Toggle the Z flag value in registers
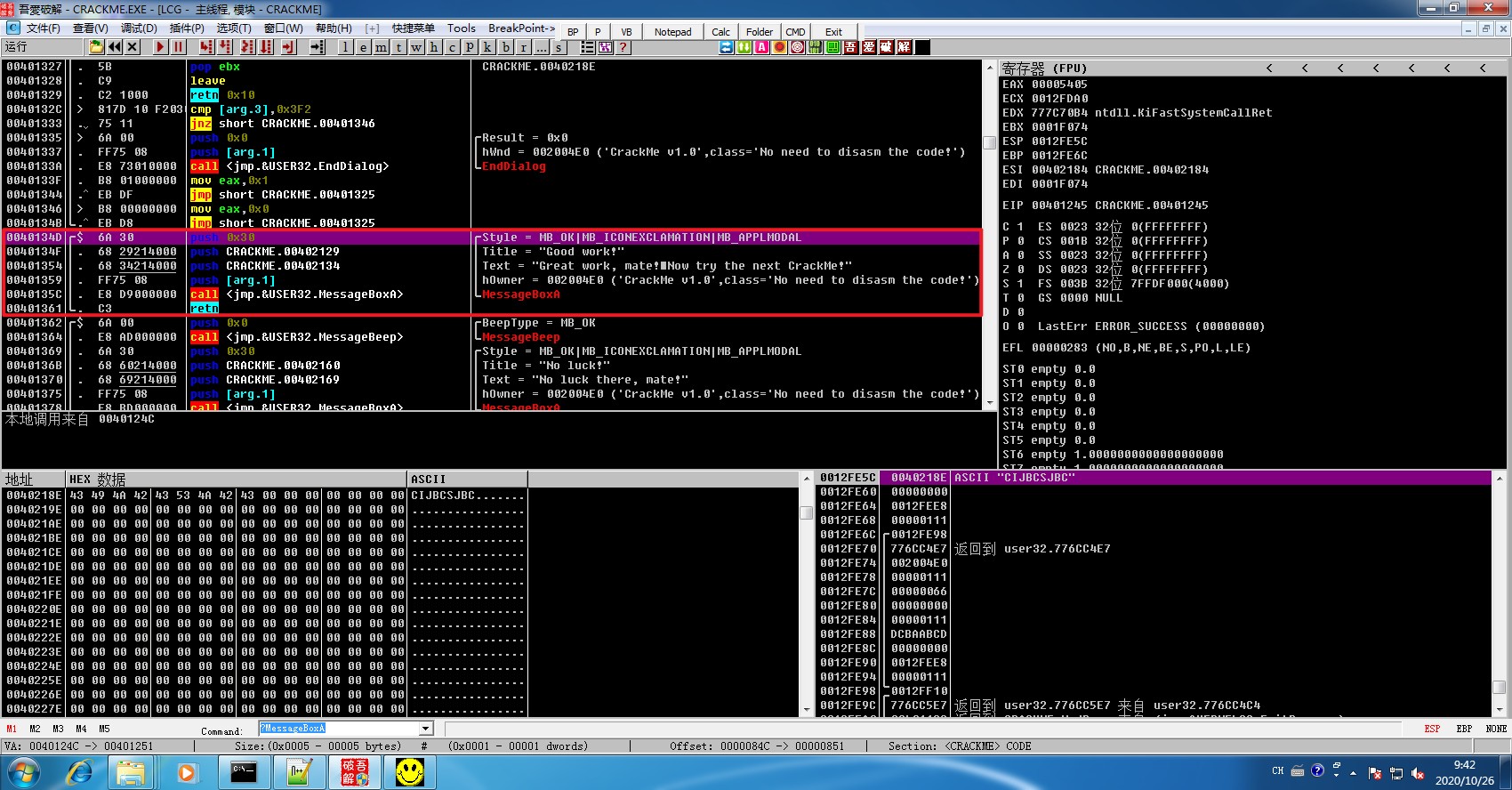This screenshot has height=790, width=1512. pos(1021,270)
